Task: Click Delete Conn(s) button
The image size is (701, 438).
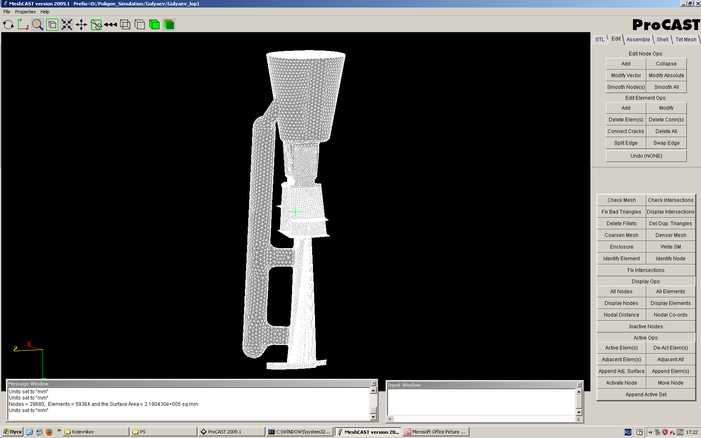Action: pos(666,120)
